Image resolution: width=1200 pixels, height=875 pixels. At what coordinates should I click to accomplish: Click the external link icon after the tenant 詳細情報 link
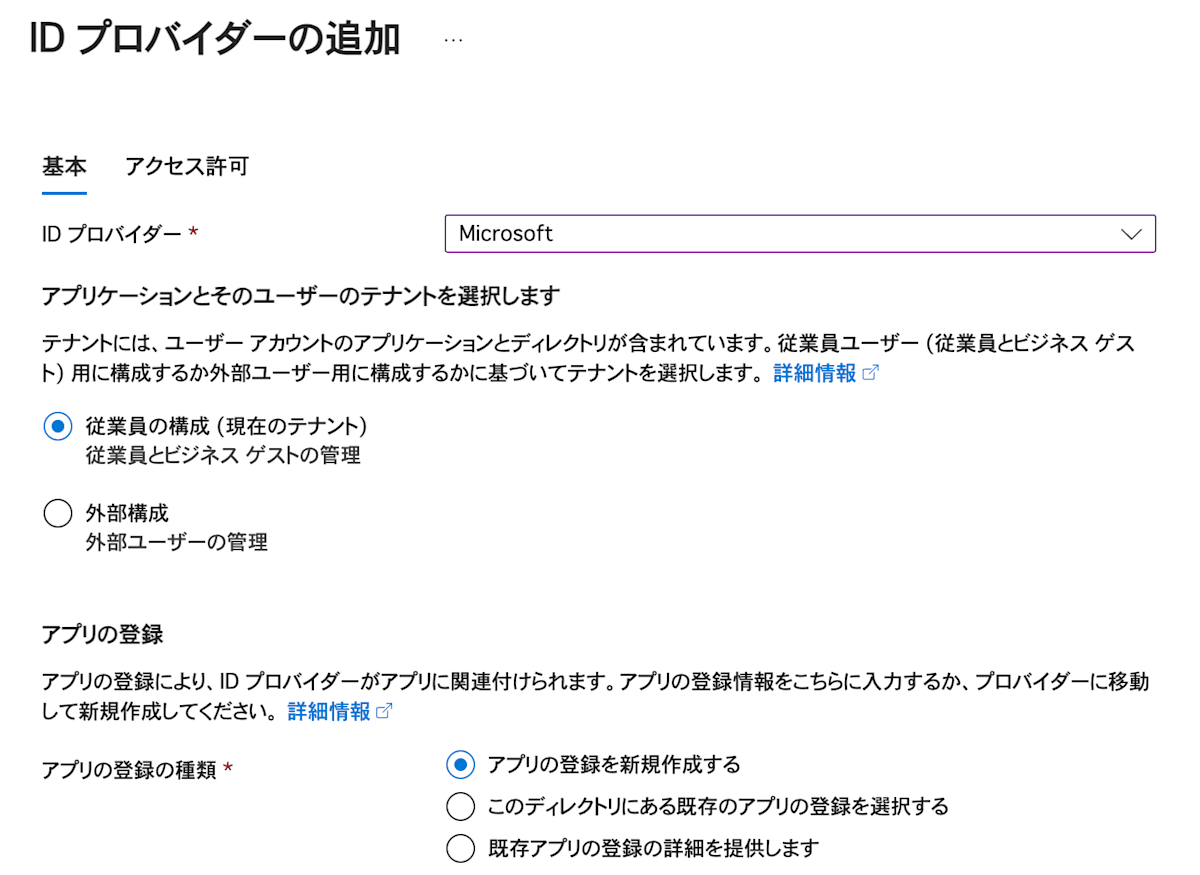point(870,373)
